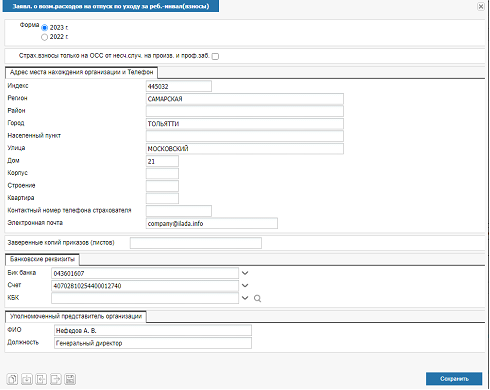490x390 pixels.
Task: Click the copy documents icon at bottom left
Action: coord(12,379)
